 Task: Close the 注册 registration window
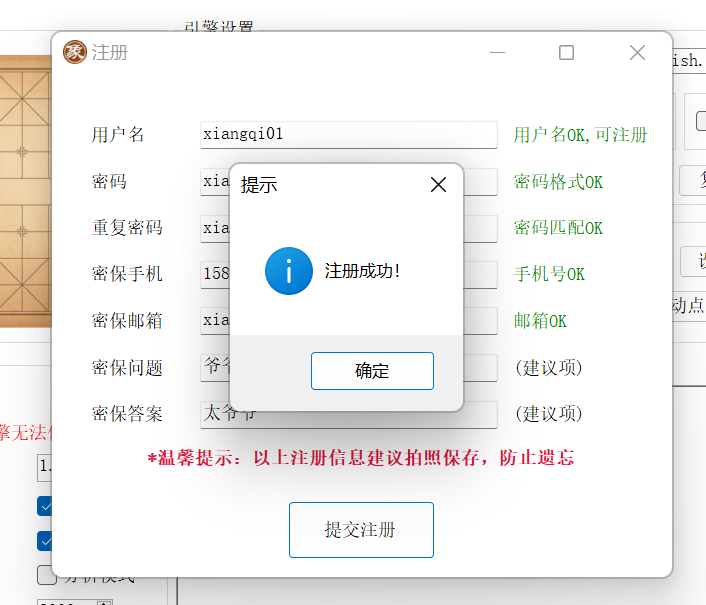pos(637,53)
